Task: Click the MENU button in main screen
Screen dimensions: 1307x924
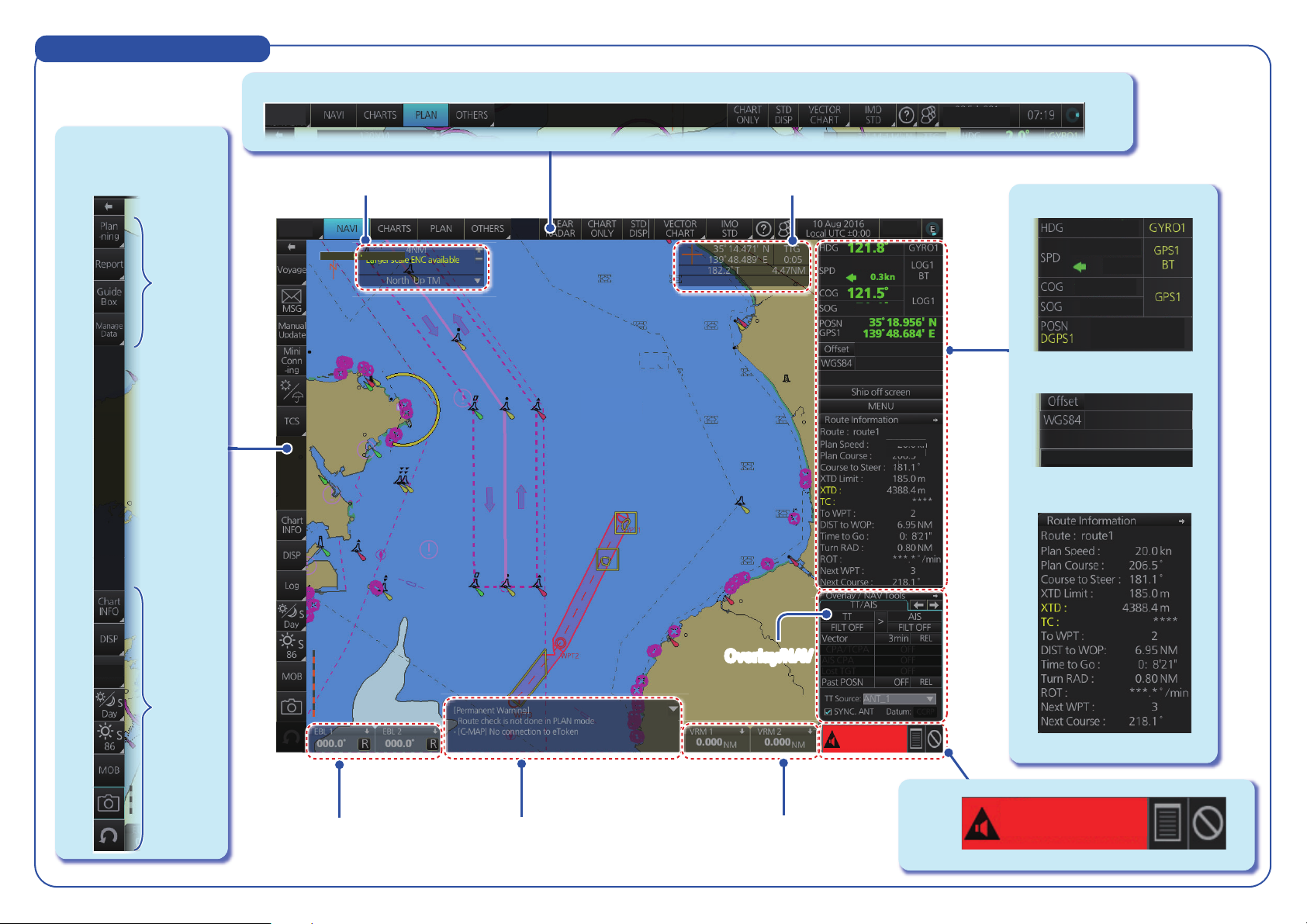Action: (880, 406)
